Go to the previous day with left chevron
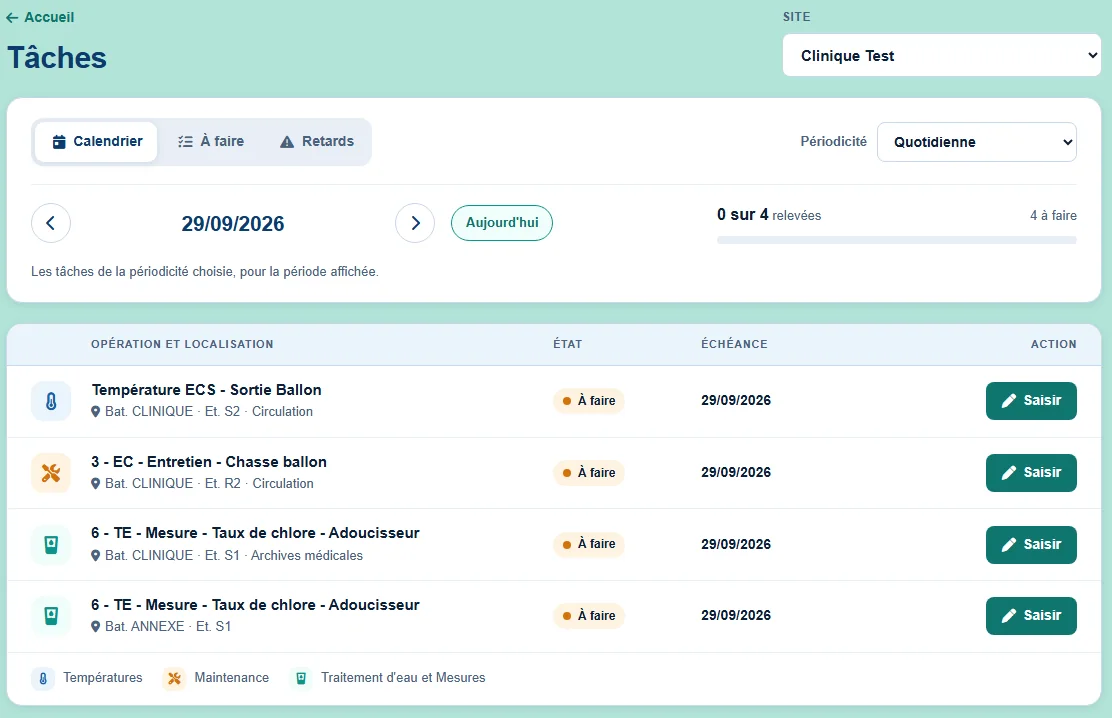 pos(51,223)
